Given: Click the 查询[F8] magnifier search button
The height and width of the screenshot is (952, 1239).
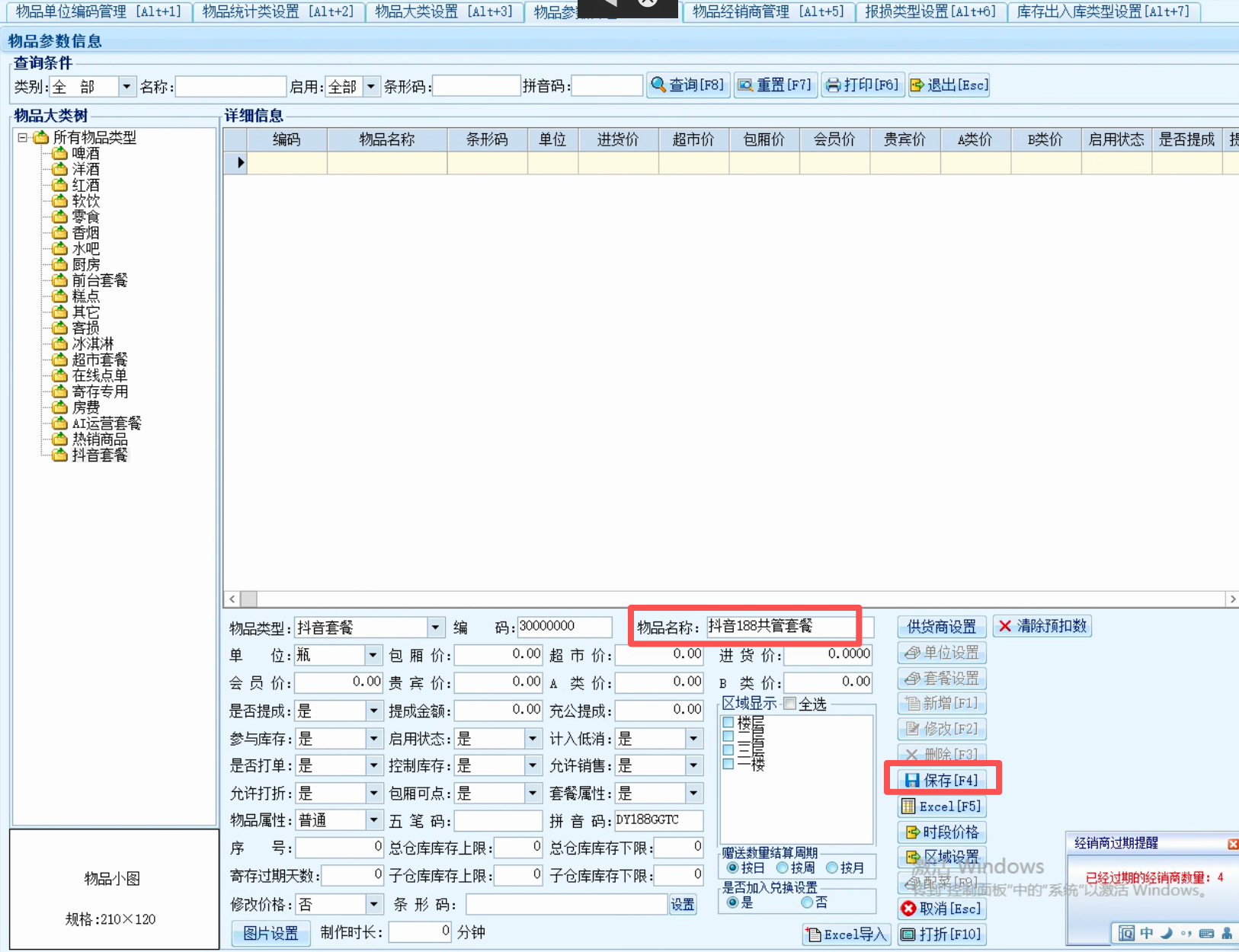Looking at the screenshot, I should point(688,85).
